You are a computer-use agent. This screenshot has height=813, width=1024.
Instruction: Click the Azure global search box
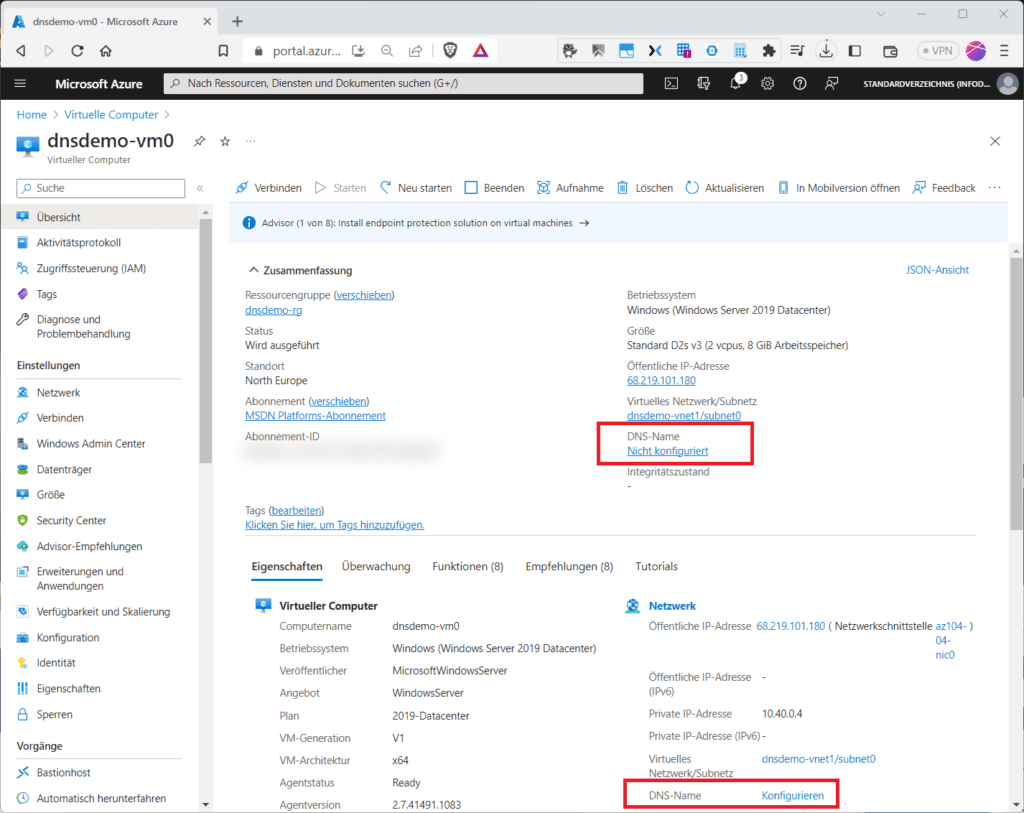pos(403,84)
